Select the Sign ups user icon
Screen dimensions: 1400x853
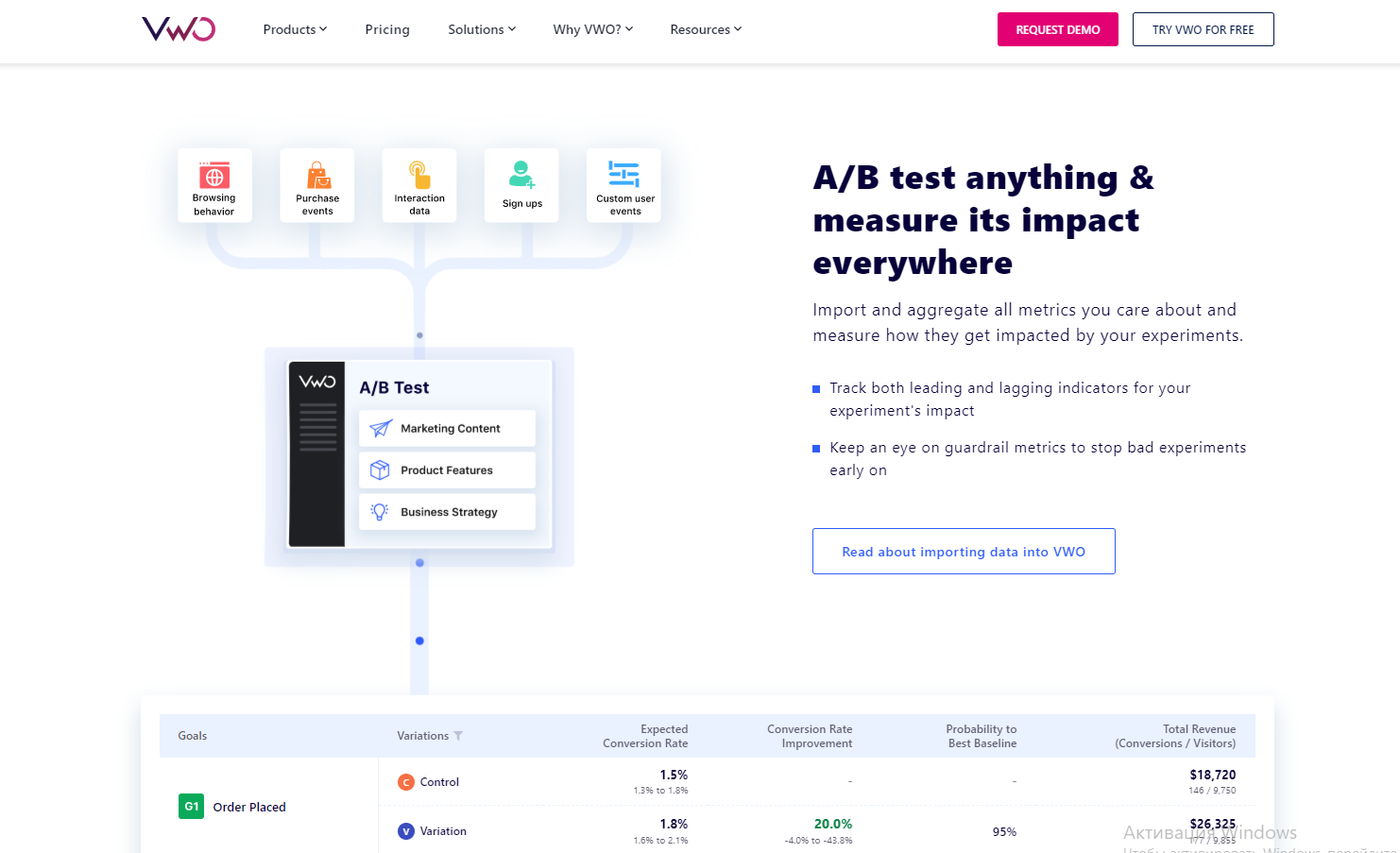[521, 175]
